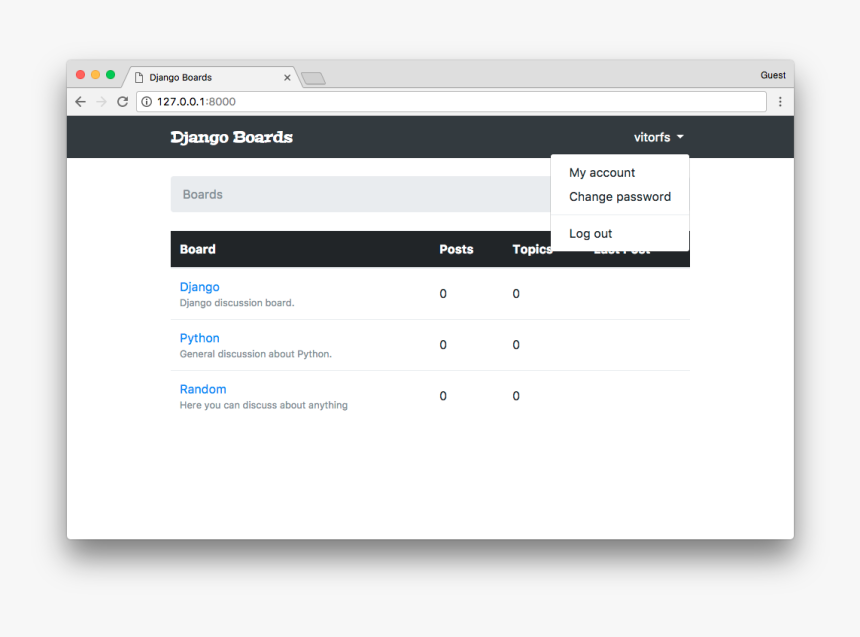860x637 pixels.
Task: Reload the page using the refresh icon
Action: pyautogui.click(x=122, y=101)
